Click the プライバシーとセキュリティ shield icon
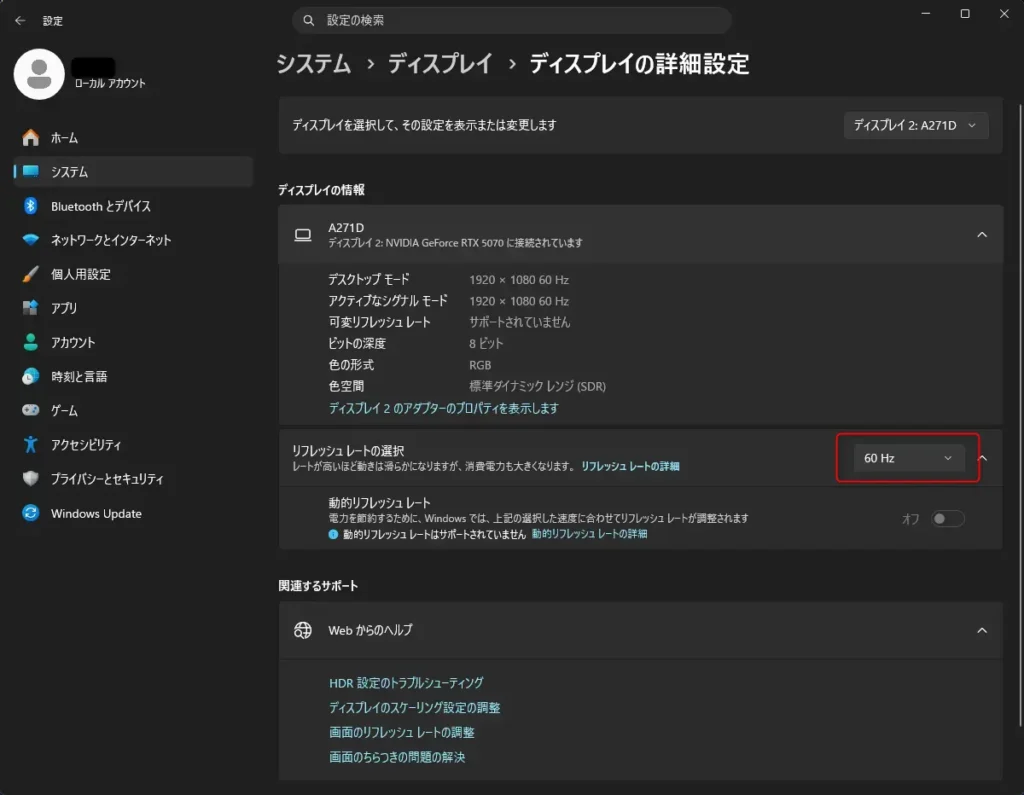 [30, 478]
